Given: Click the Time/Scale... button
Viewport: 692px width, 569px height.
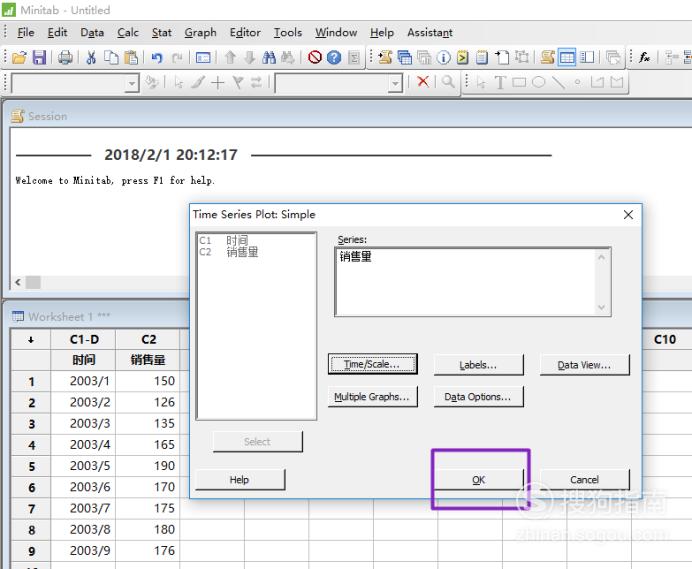Looking at the screenshot, I should click(372, 364).
